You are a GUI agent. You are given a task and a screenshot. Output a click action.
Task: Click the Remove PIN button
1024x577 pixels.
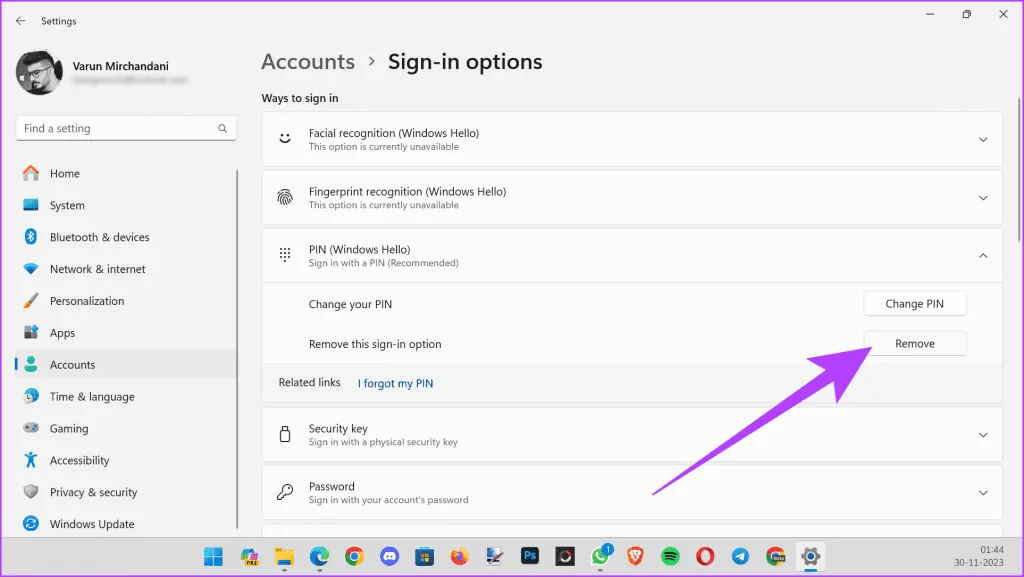[914, 343]
